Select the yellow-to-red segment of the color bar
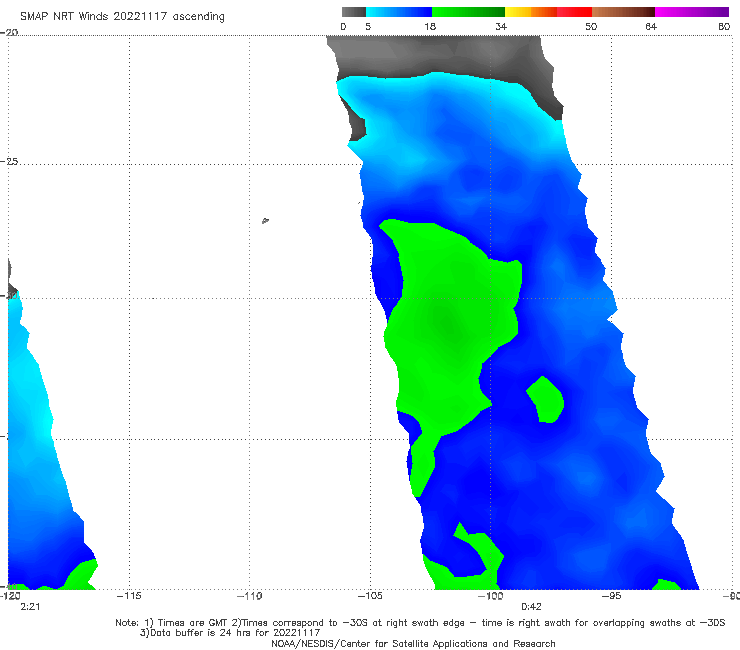Viewport: 740px width, 650px height. point(548,12)
